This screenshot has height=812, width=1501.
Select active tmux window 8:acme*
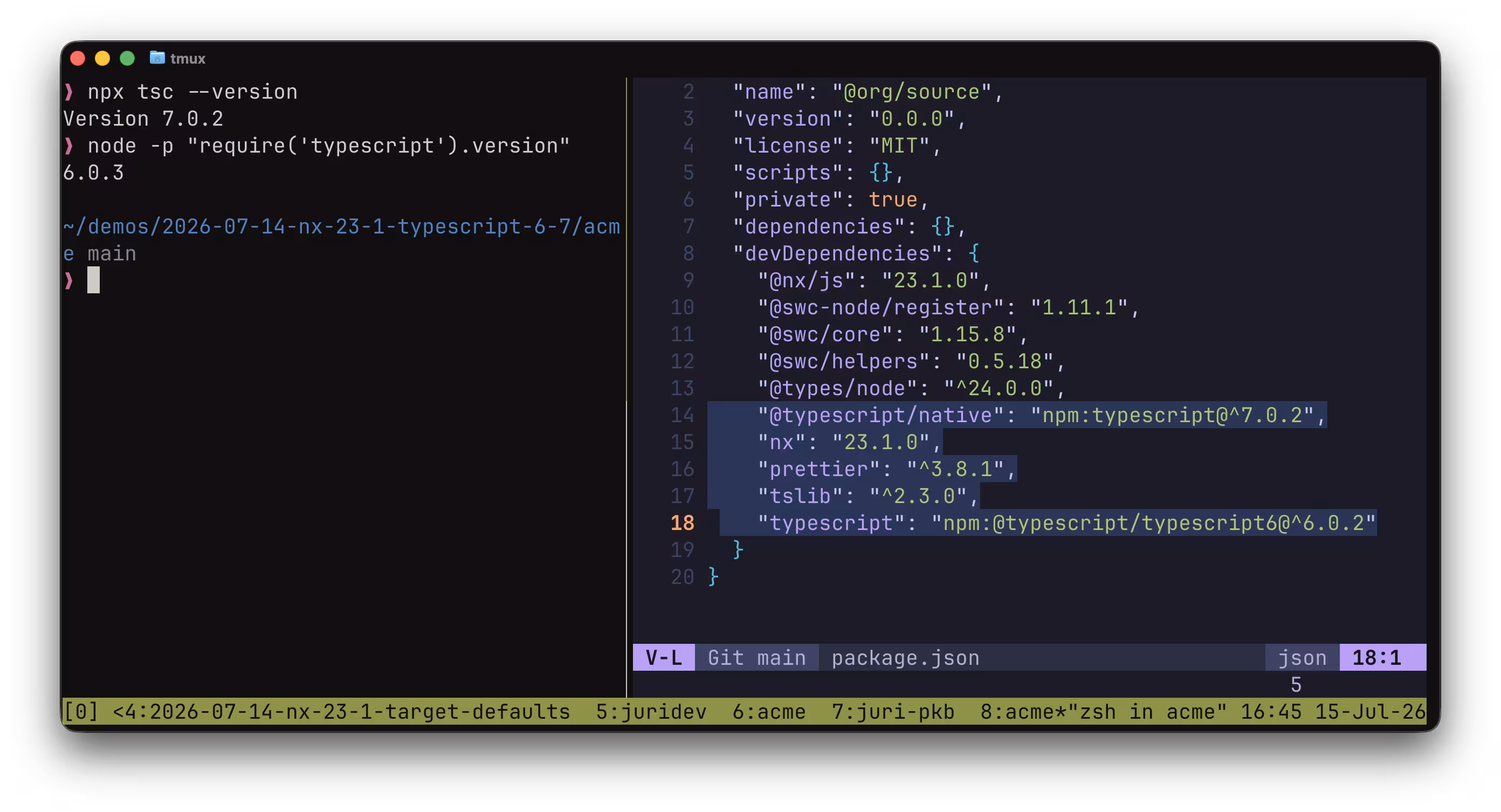(x=1023, y=712)
